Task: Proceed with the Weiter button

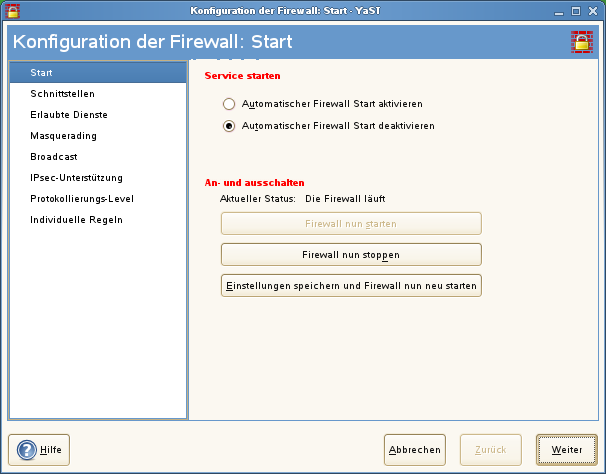Action: pos(567,450)
